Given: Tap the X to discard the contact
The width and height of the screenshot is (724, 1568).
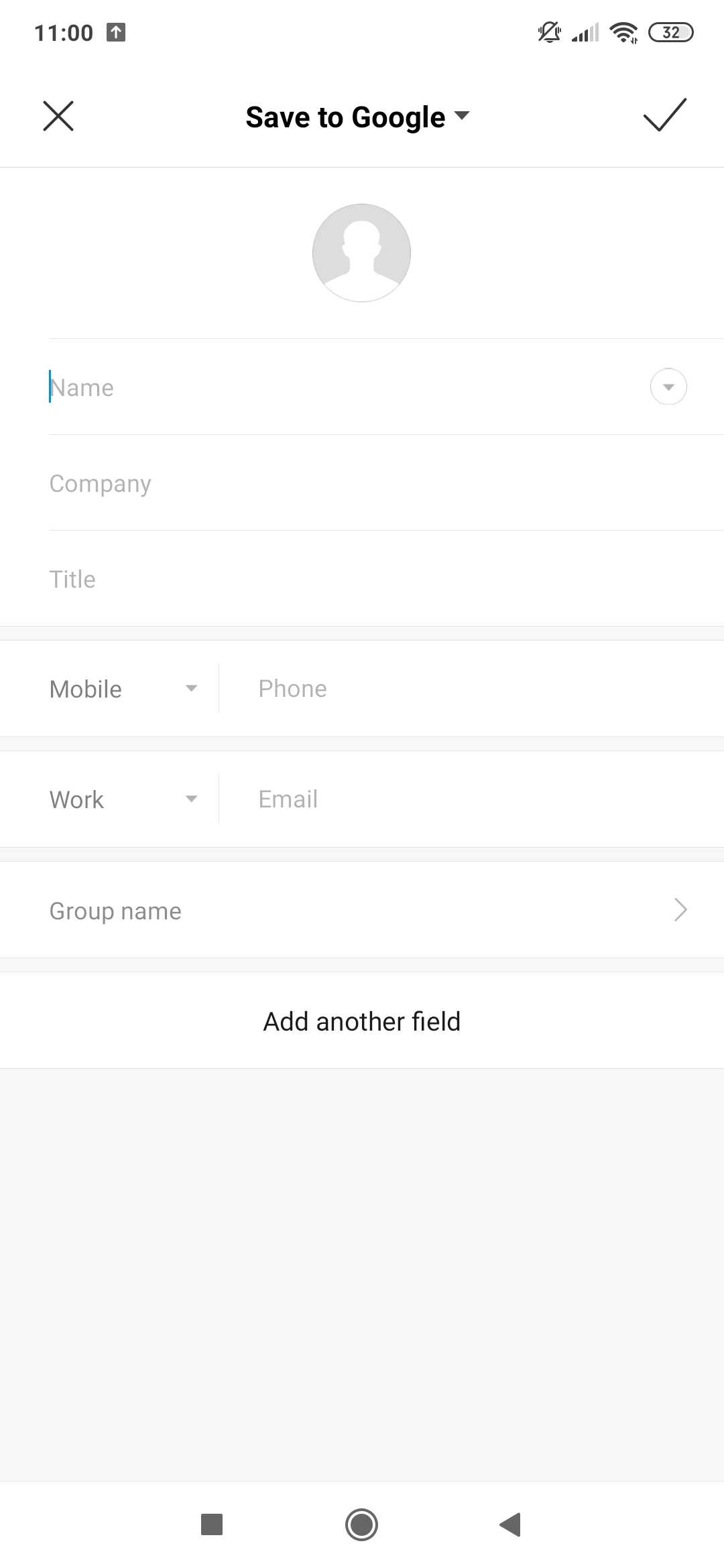Looking at the screenshot, I should [x=58, y=116].
